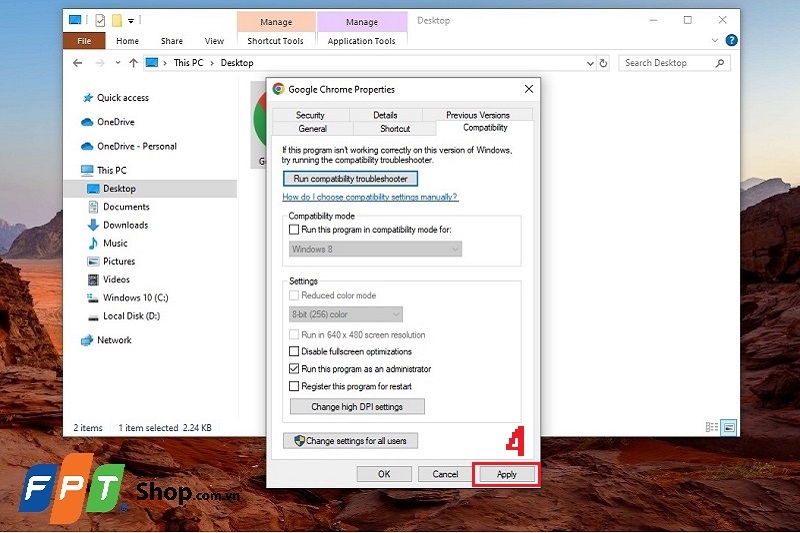Open the Windows 8 compatibility dropdown
800x533 pixels.
point(375,249)
